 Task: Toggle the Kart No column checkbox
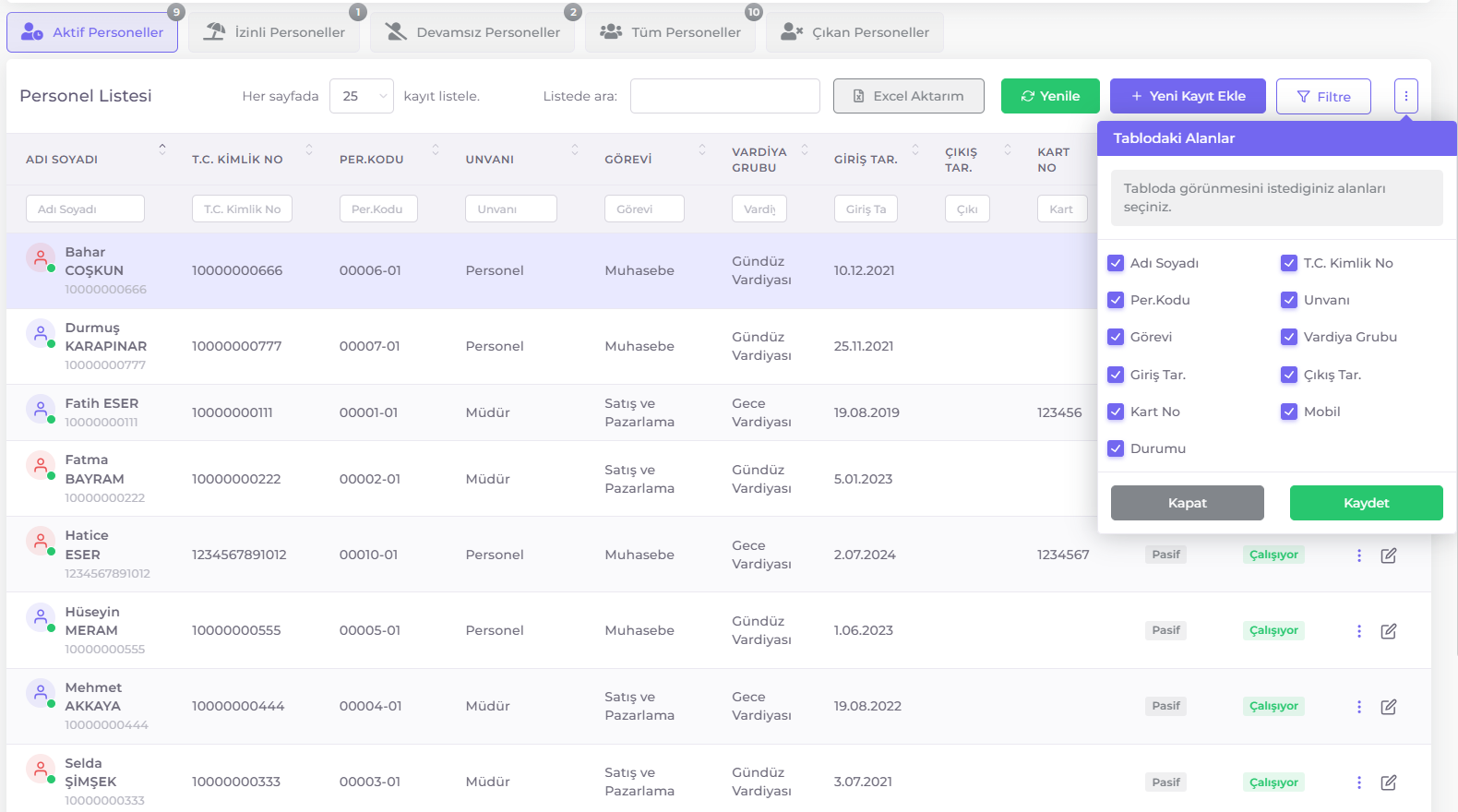click(x=1116, y=412)
